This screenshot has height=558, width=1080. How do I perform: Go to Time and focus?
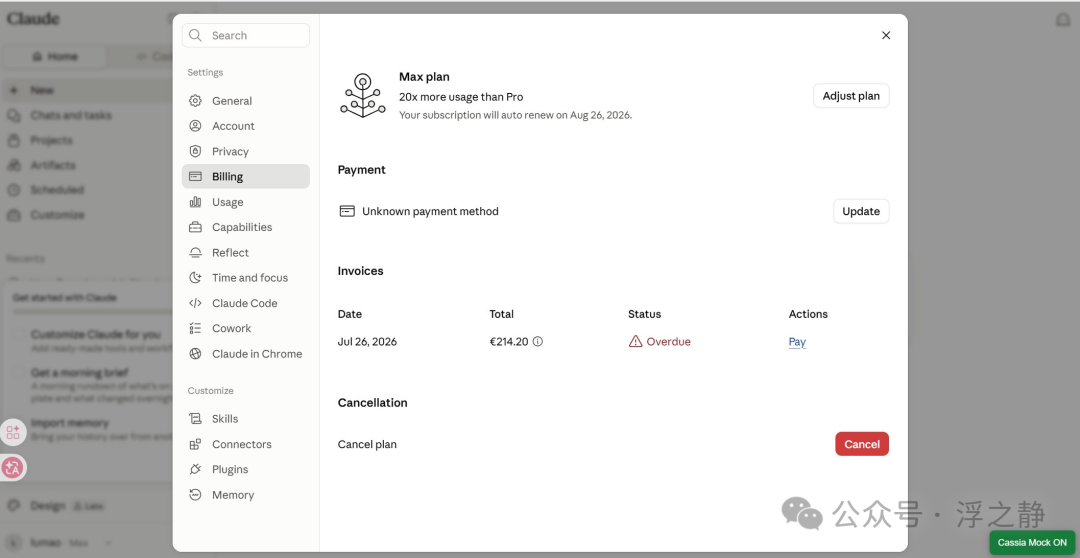(246, 278)
